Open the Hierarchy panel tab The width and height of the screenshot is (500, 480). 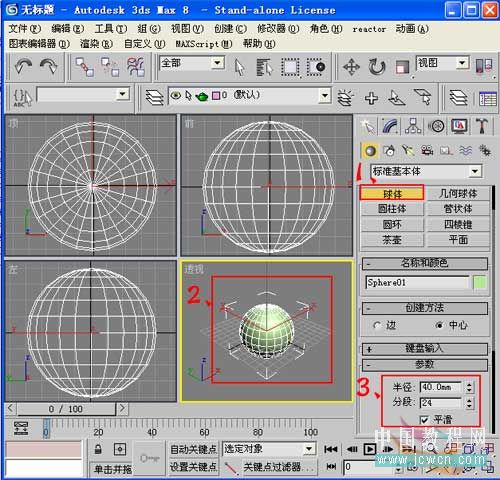[413, 126]
